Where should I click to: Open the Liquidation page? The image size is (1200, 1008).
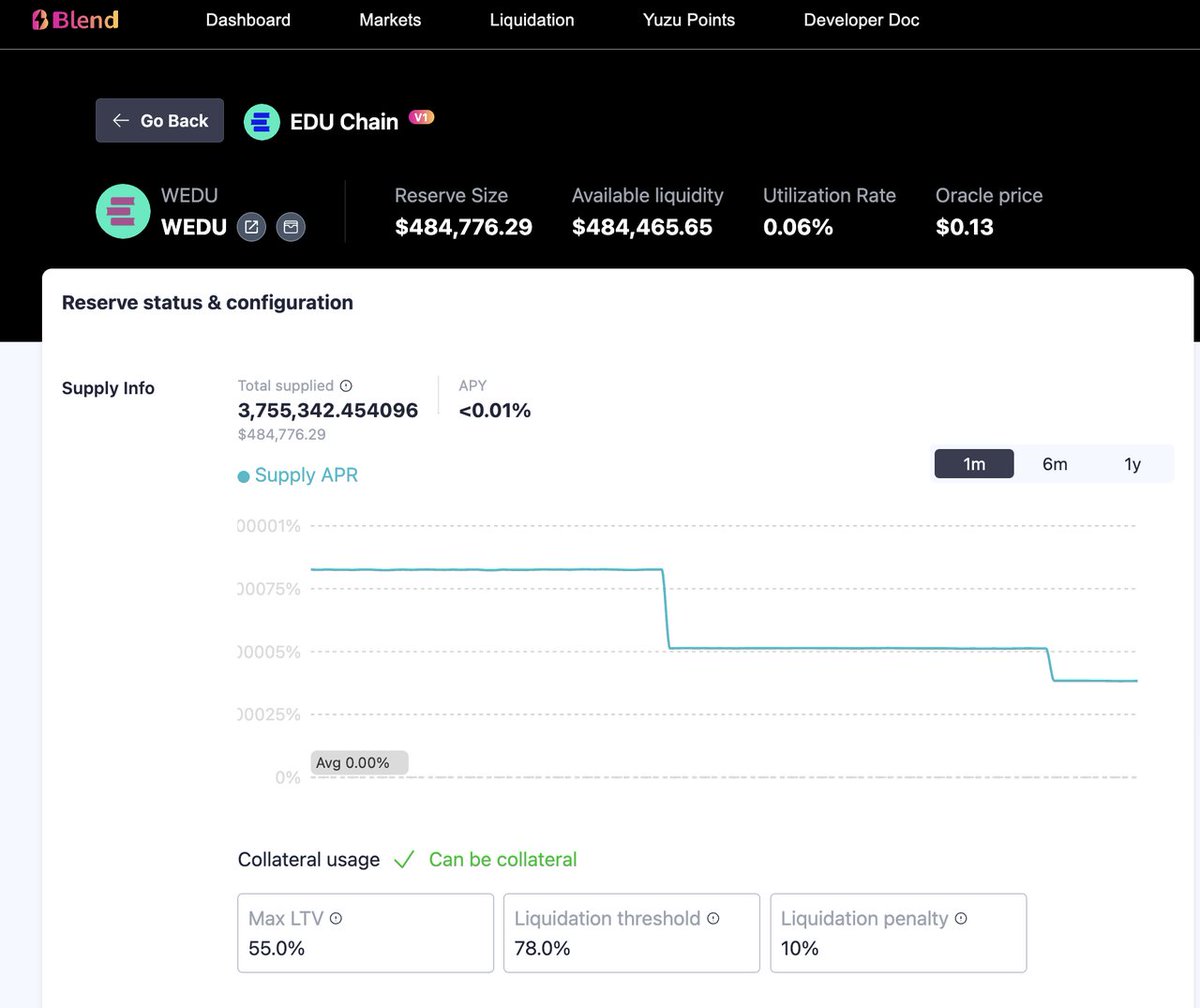[x=532, y=20]
